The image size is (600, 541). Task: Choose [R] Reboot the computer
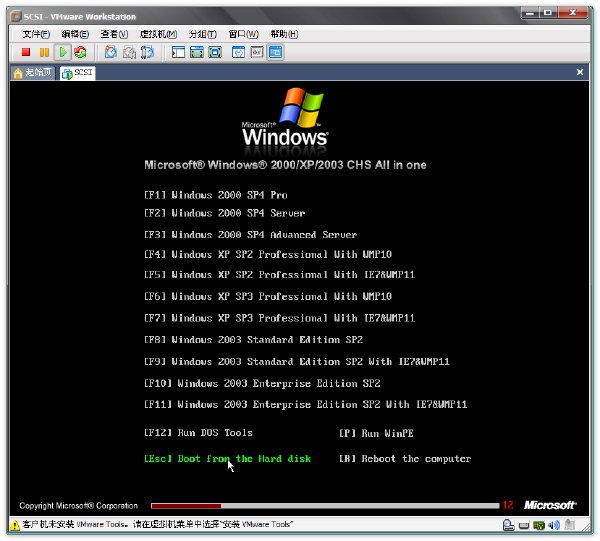point(405,459)
